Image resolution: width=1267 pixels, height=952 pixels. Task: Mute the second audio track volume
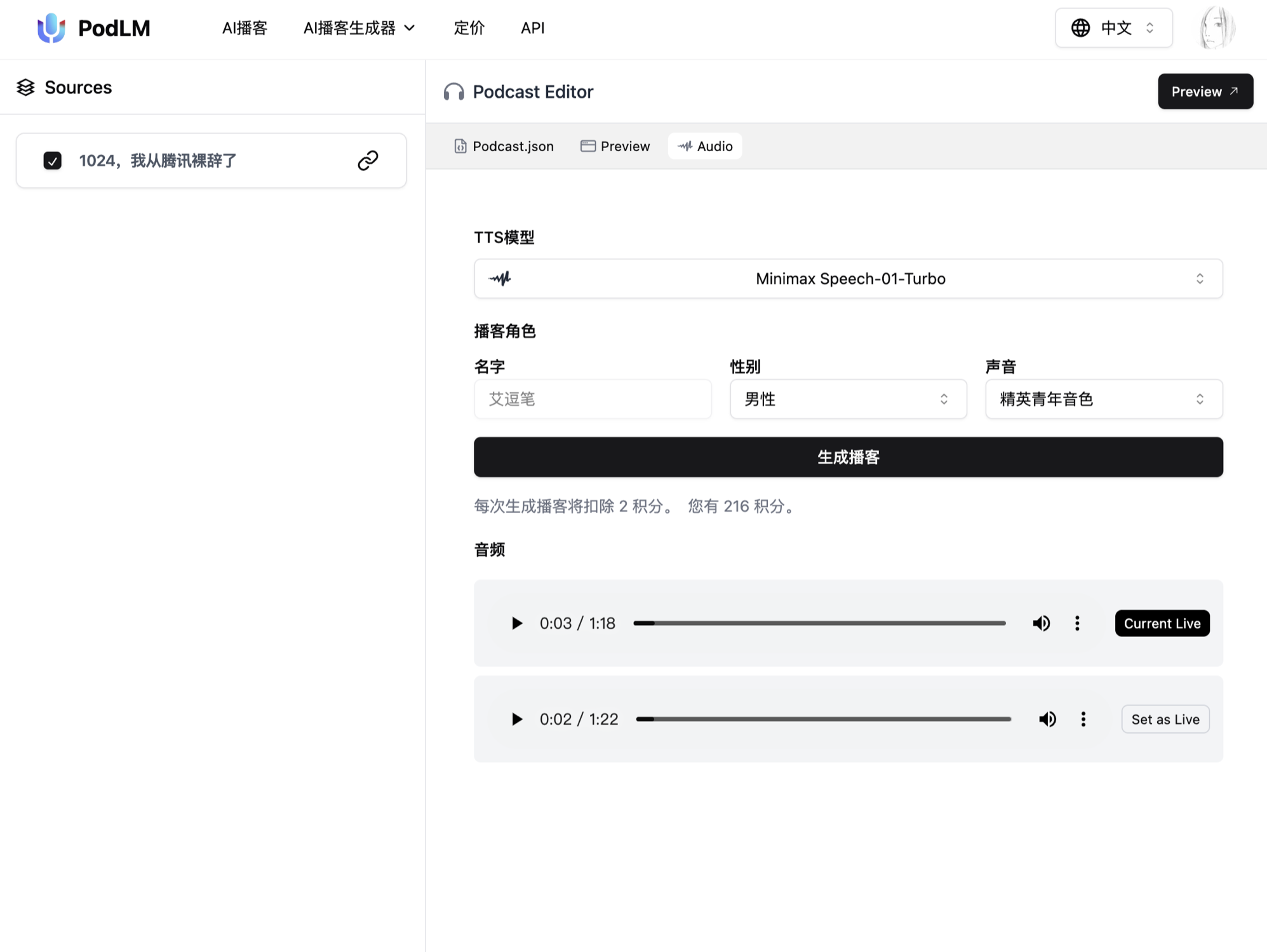point(1047,719)
